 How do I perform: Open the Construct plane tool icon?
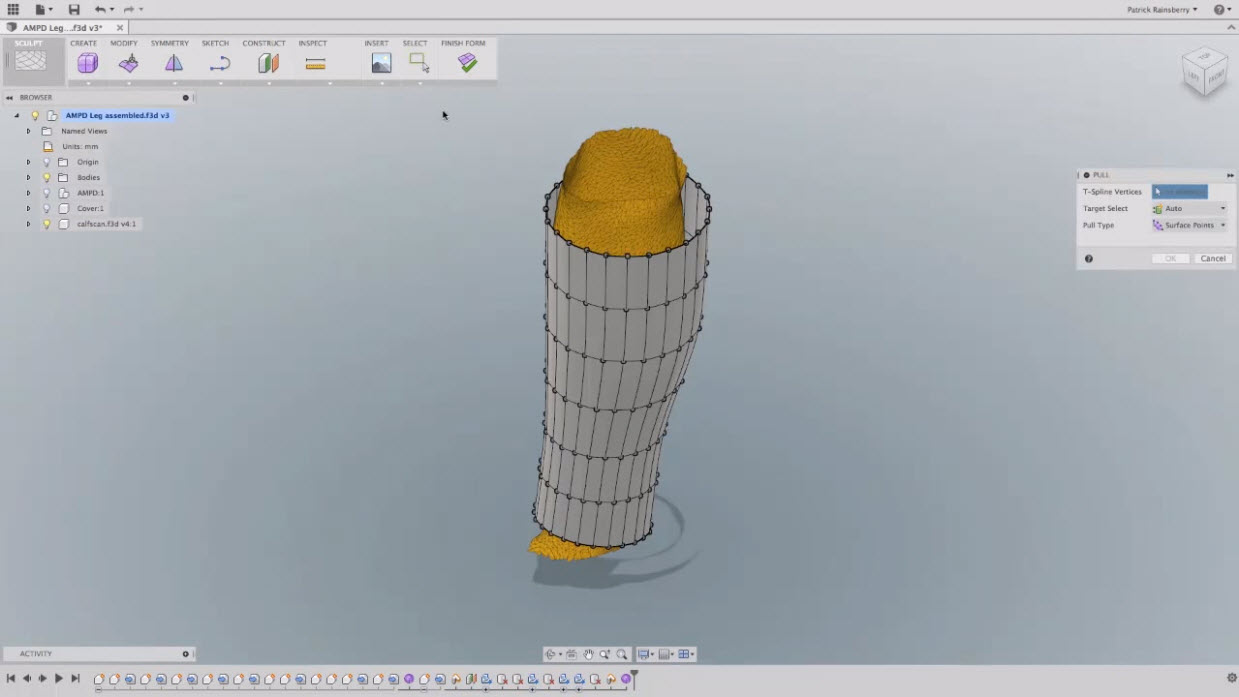click(x=268, y=63)
